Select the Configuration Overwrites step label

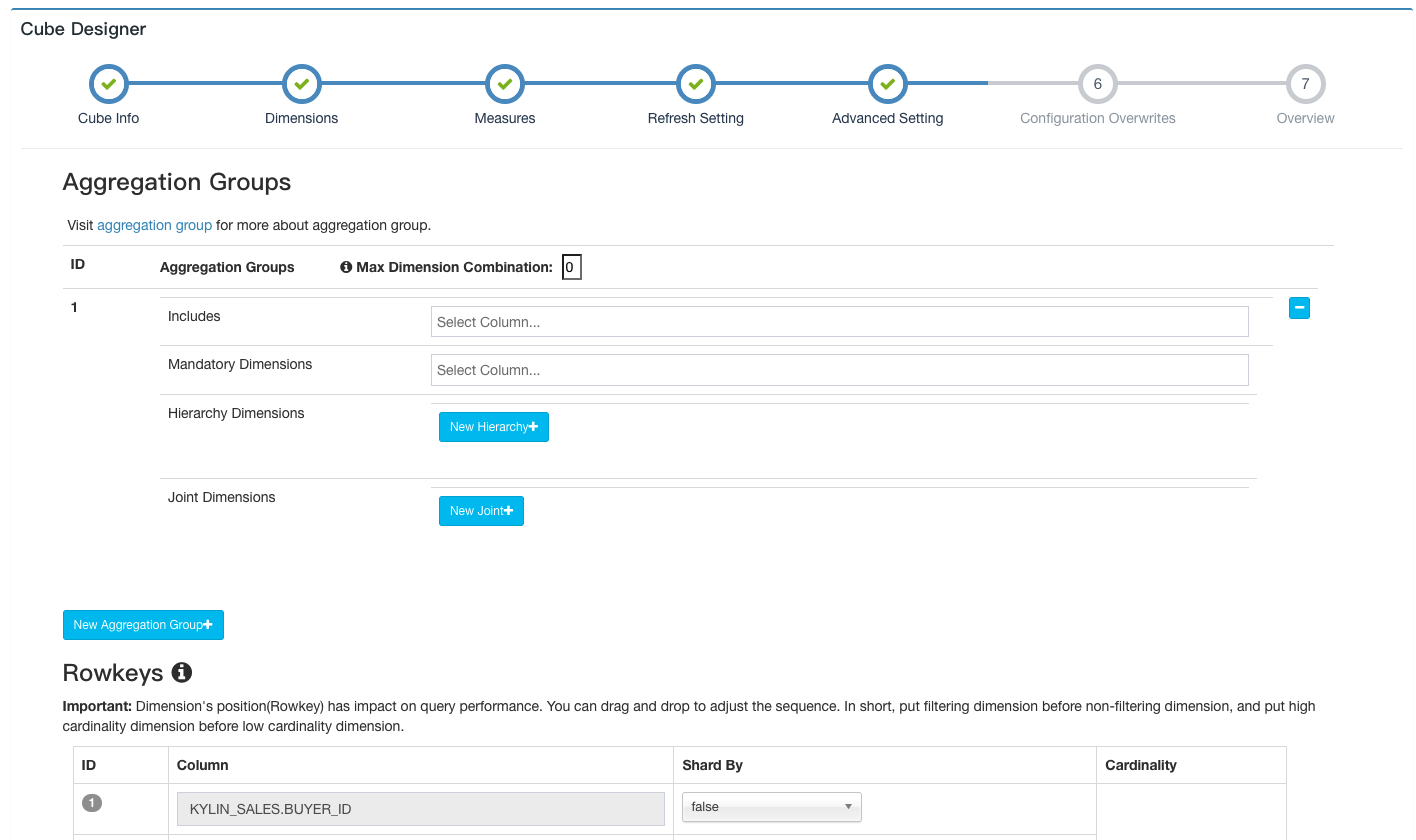(1097, 118)
